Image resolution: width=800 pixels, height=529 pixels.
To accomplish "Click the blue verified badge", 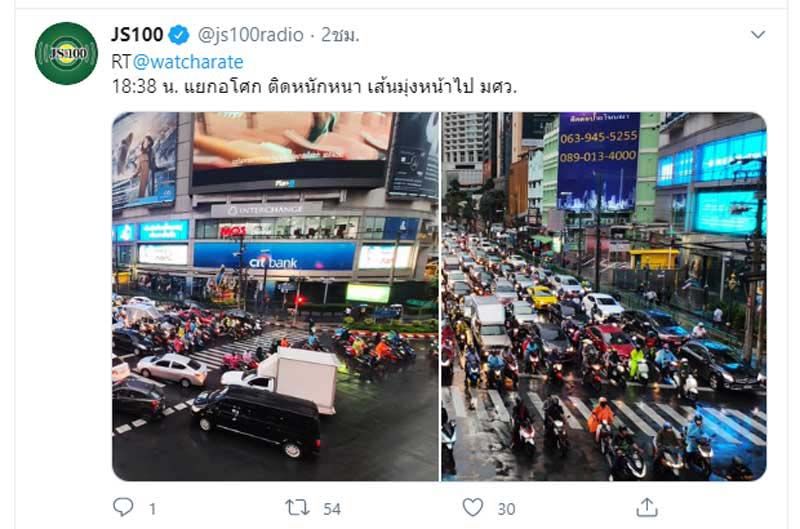I will coord(179,35).
